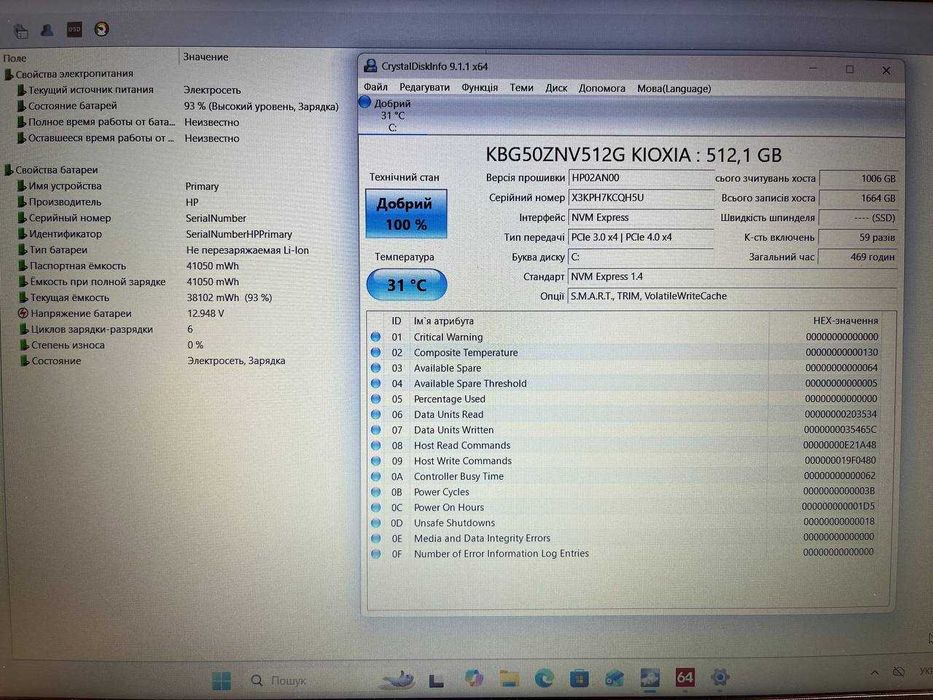Viewport: 933px width, 700px height.
Task: Click the Добрий 100 % health status button
Action: click(406, 214)
